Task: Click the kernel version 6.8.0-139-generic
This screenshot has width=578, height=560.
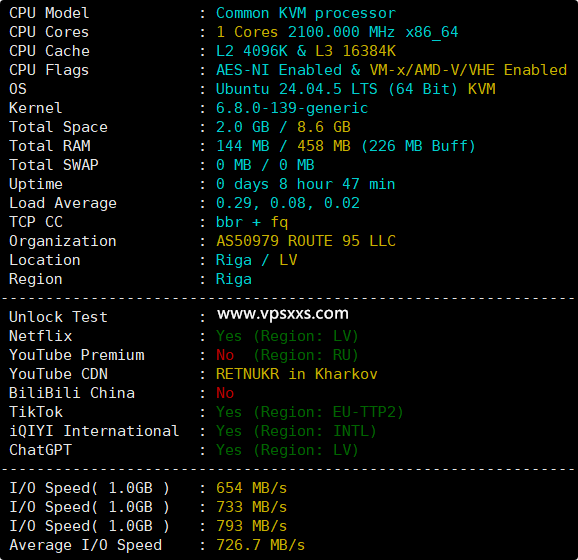Action: (292, 108)
